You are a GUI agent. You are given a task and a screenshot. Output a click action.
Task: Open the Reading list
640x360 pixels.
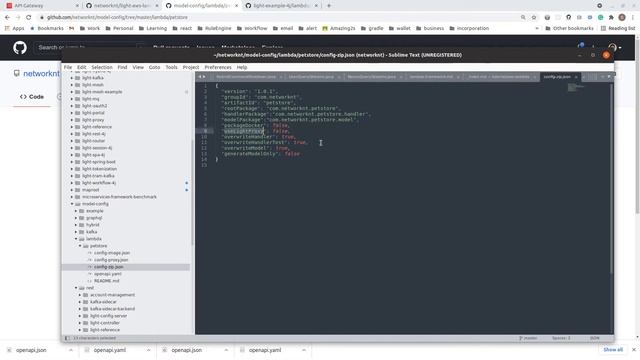click(x=618, y=28)
